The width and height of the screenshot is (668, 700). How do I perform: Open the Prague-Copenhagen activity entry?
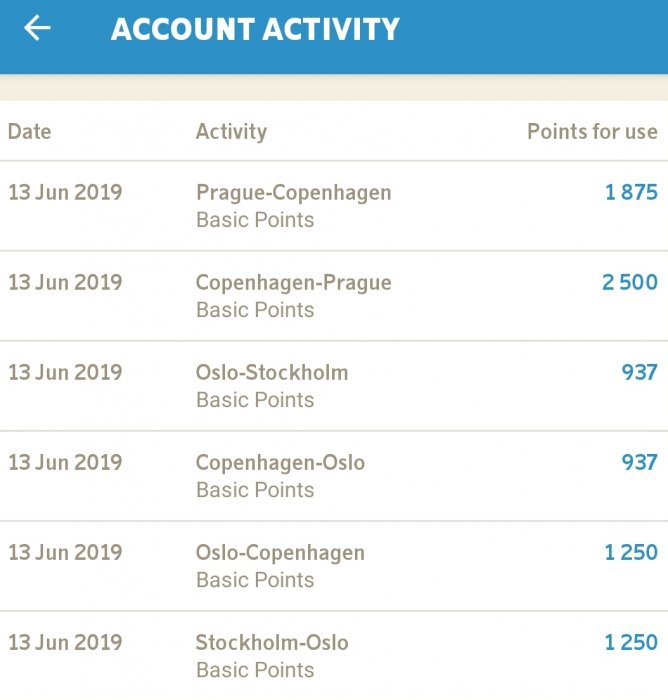(293, 192)
